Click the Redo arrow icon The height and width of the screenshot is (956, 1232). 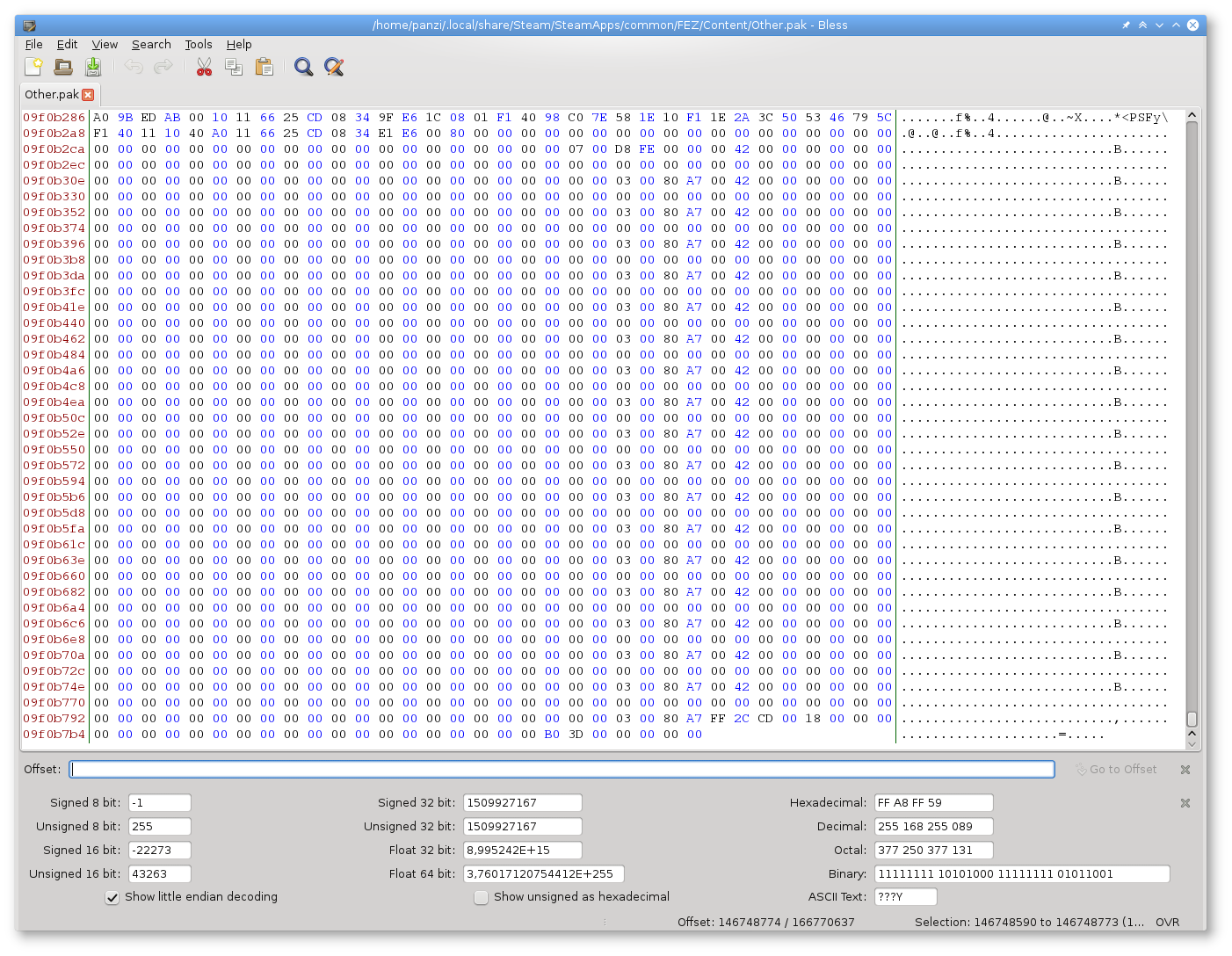pyautogui.click(x=163, y=66)
